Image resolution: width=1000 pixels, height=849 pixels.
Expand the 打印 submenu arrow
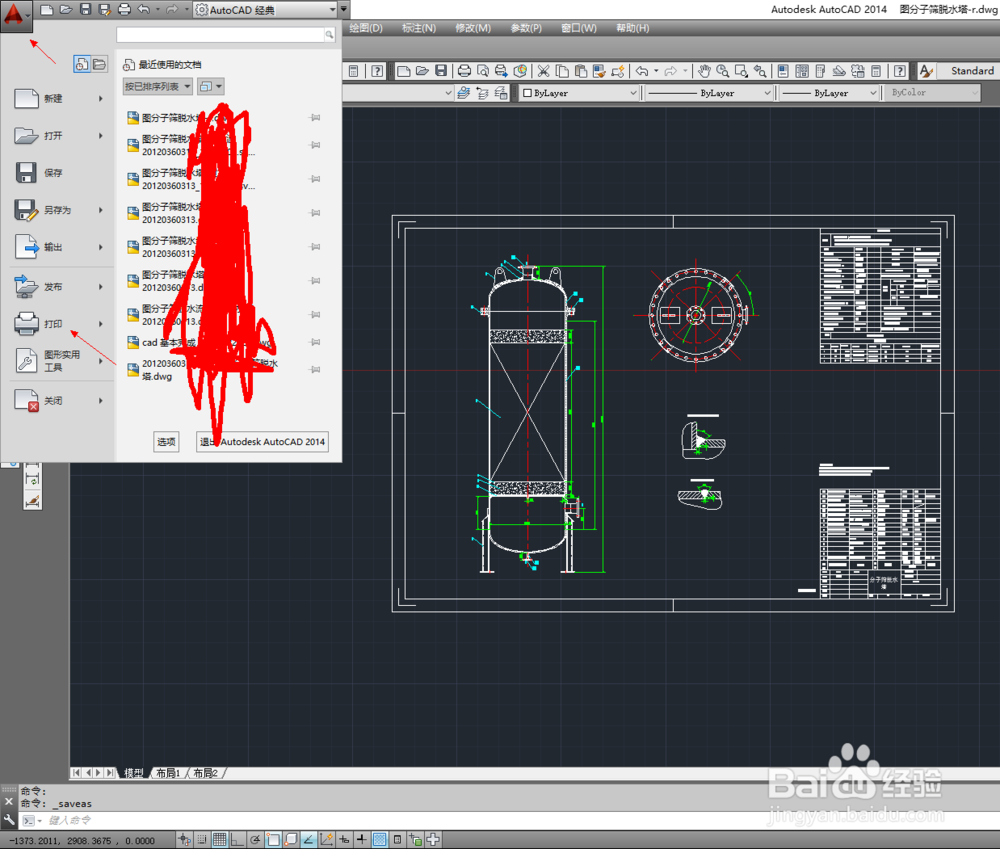pyautogui.click(x=101, y=324)
